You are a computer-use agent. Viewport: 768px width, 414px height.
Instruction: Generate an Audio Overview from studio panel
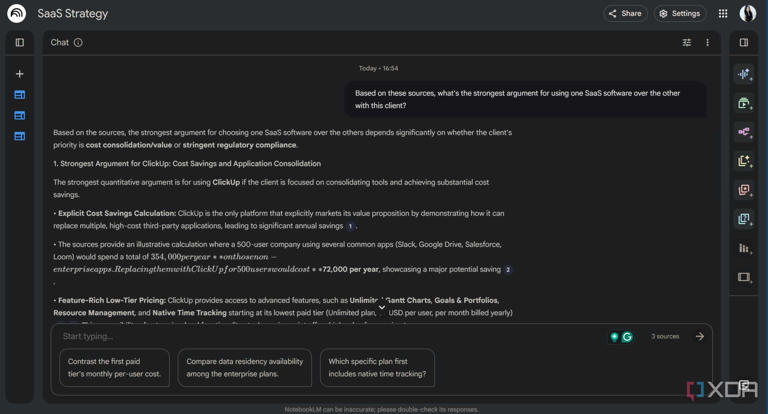click(744, 74)
